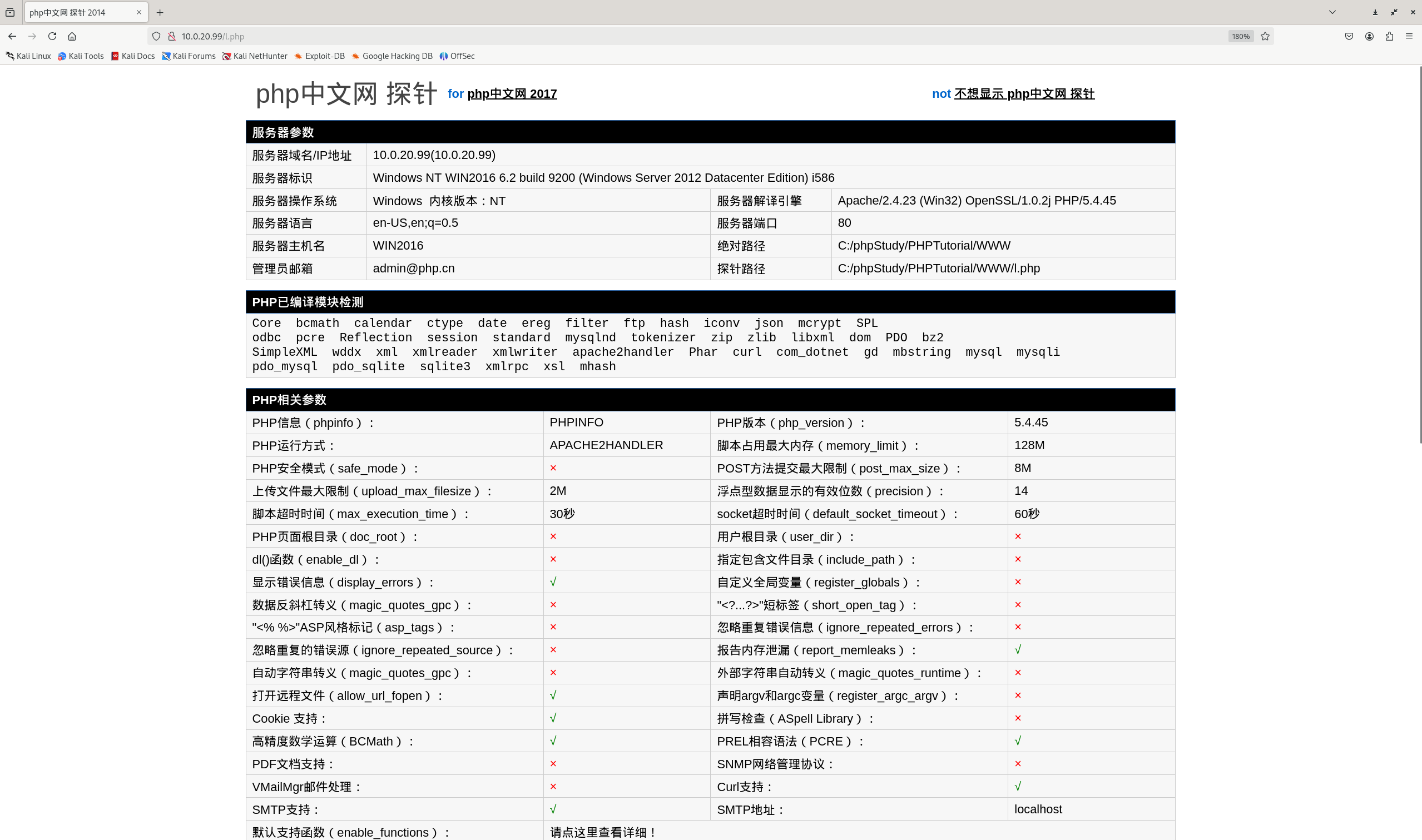Click the 服务器参数 section header
Screen dimensions: 1422x840
tap(710, 132)
